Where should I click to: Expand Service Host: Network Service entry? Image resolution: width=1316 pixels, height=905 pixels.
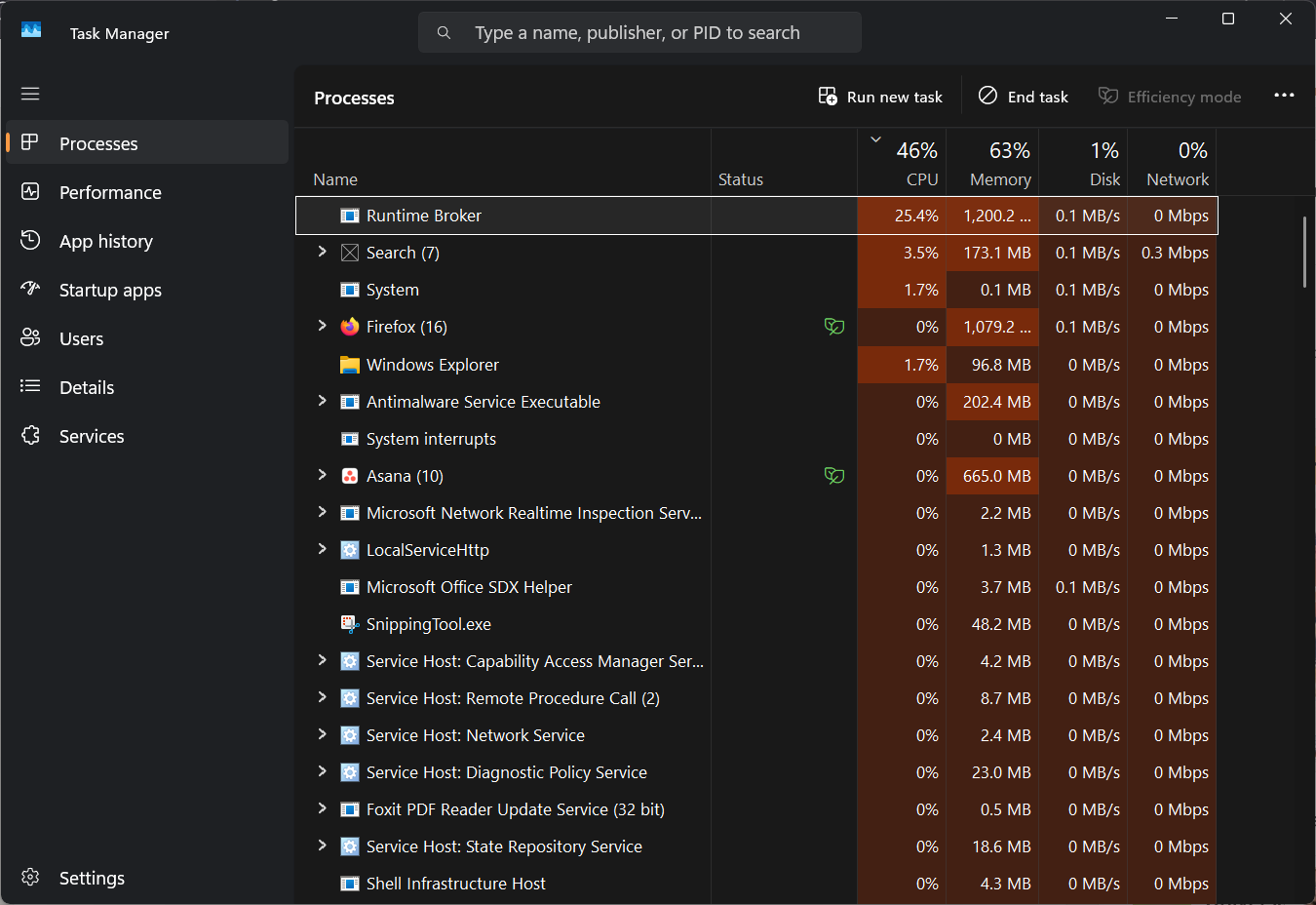click(322, 734)
